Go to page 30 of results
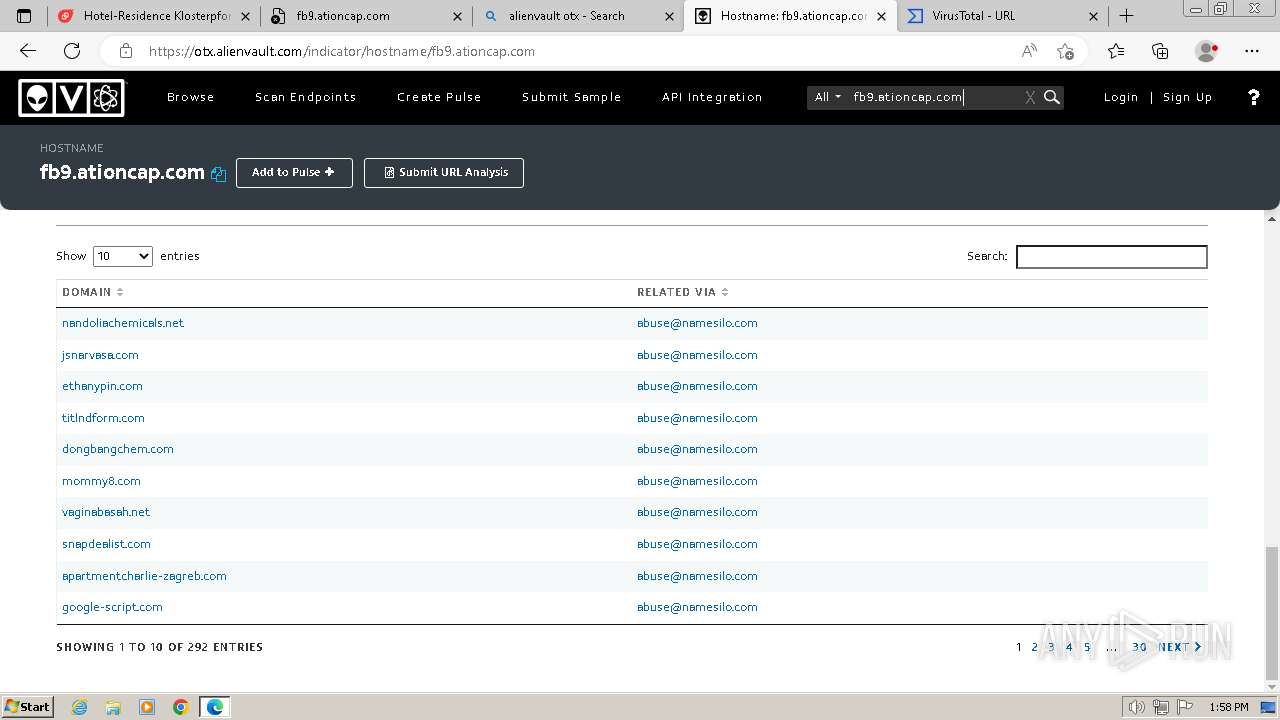Viewport: 1280px width, 720px height. [1139, 647]
